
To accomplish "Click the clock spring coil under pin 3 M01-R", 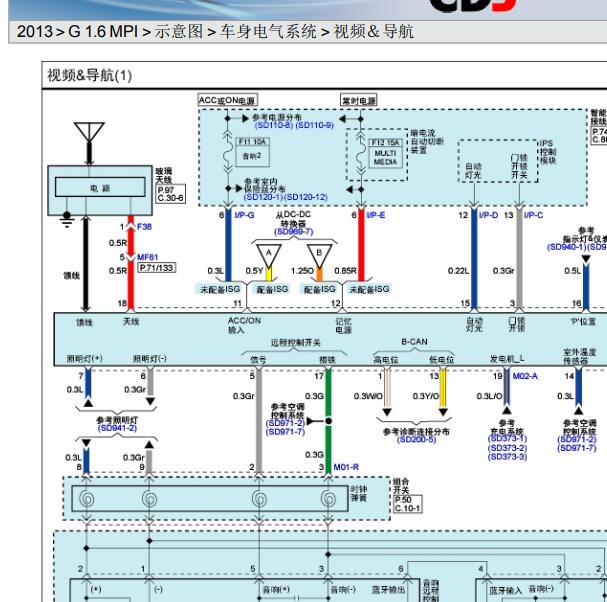I will [328, 499].
